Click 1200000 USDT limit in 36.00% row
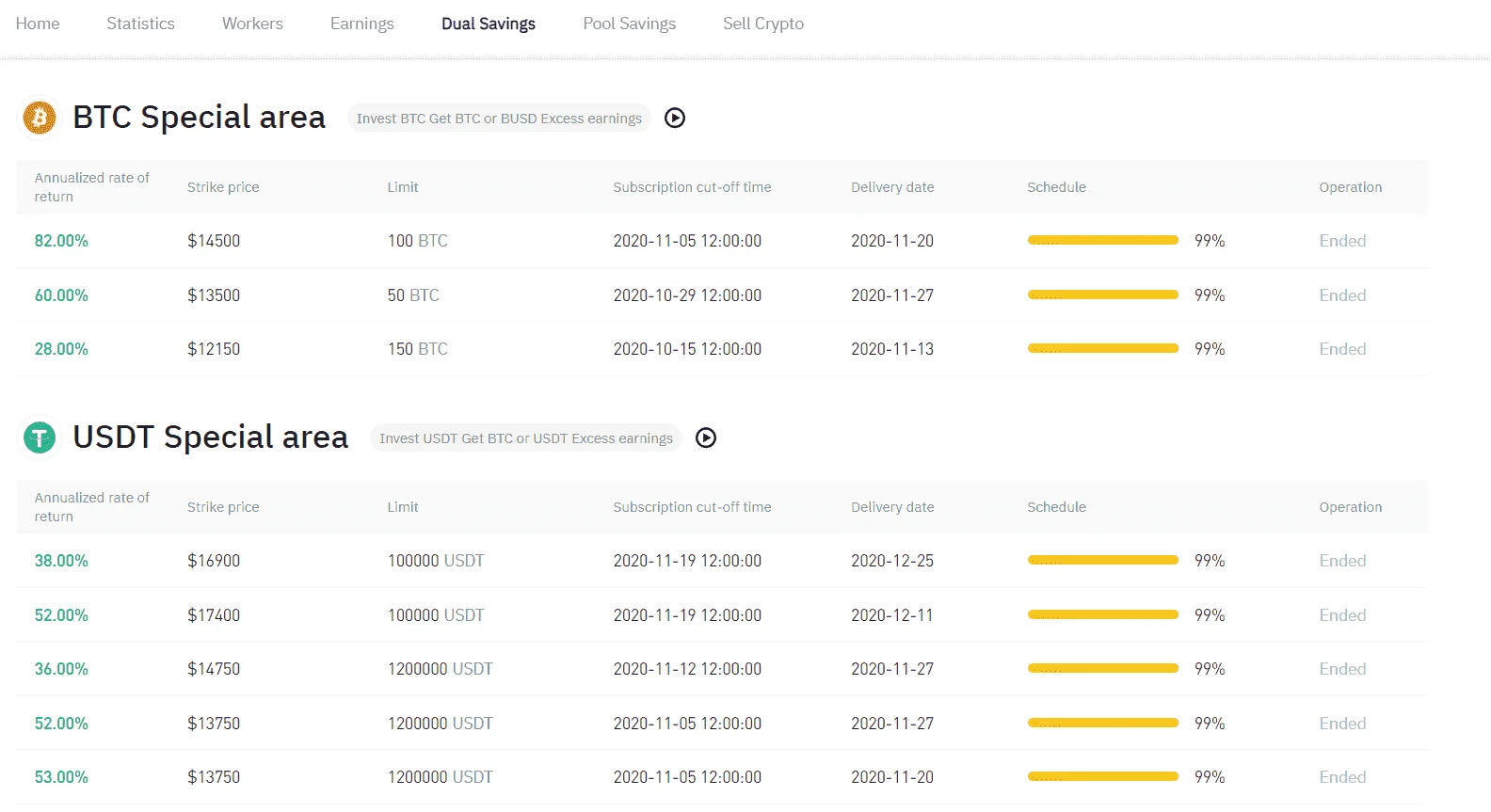The height and width of the screenshot is (812, 1491). [441, 669]
